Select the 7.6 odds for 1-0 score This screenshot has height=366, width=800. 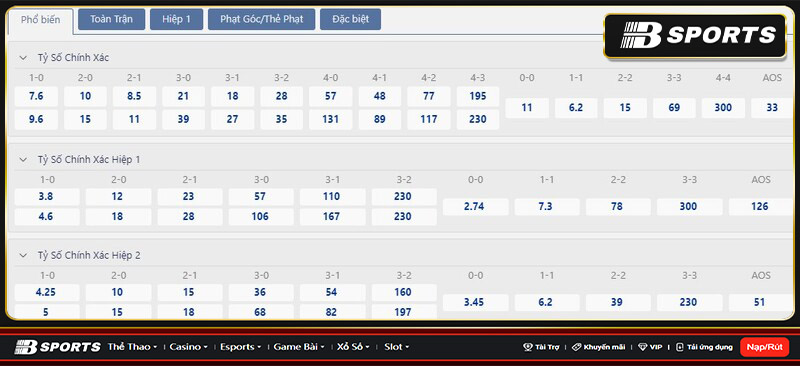36,96
